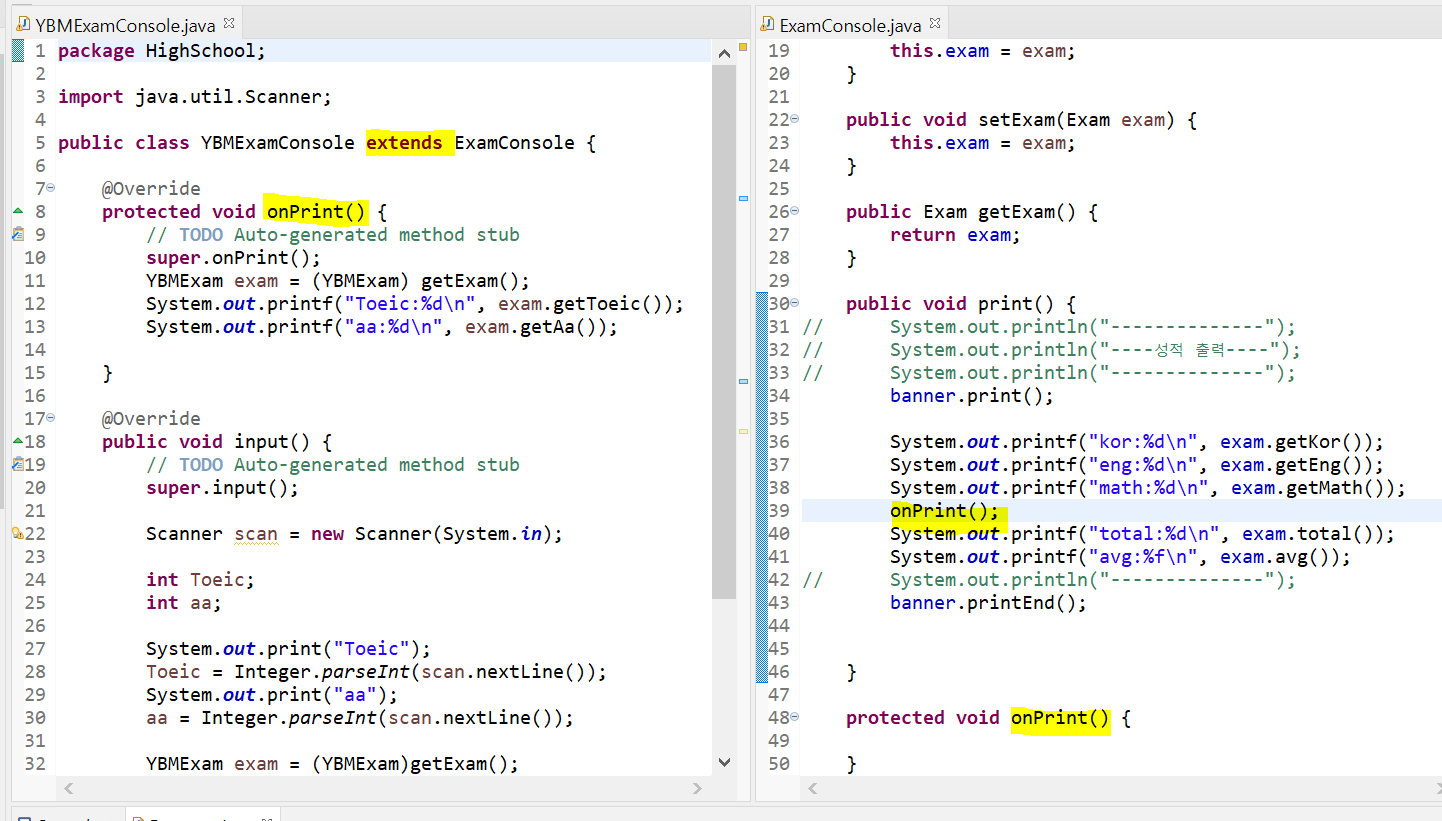This screenshot has width=1442, height=821.
Task: Click the left editor vertical scrollbar thumb
Action: point(725,330)
